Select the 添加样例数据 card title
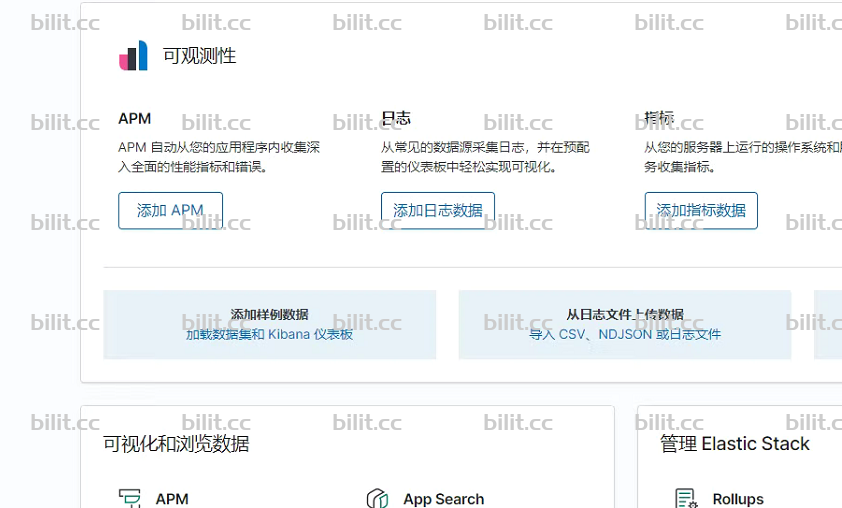 point(270,315)
